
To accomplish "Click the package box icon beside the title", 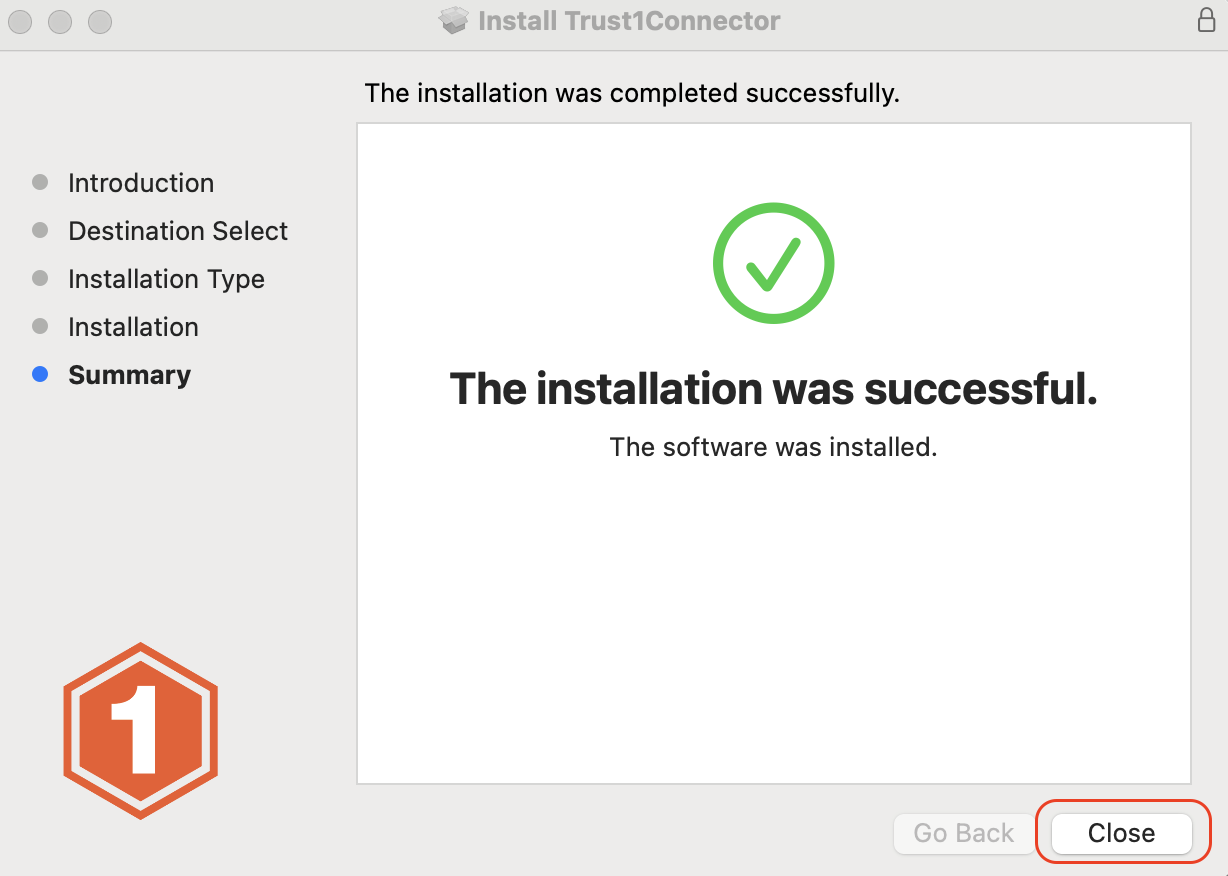I will coord(454,20).
